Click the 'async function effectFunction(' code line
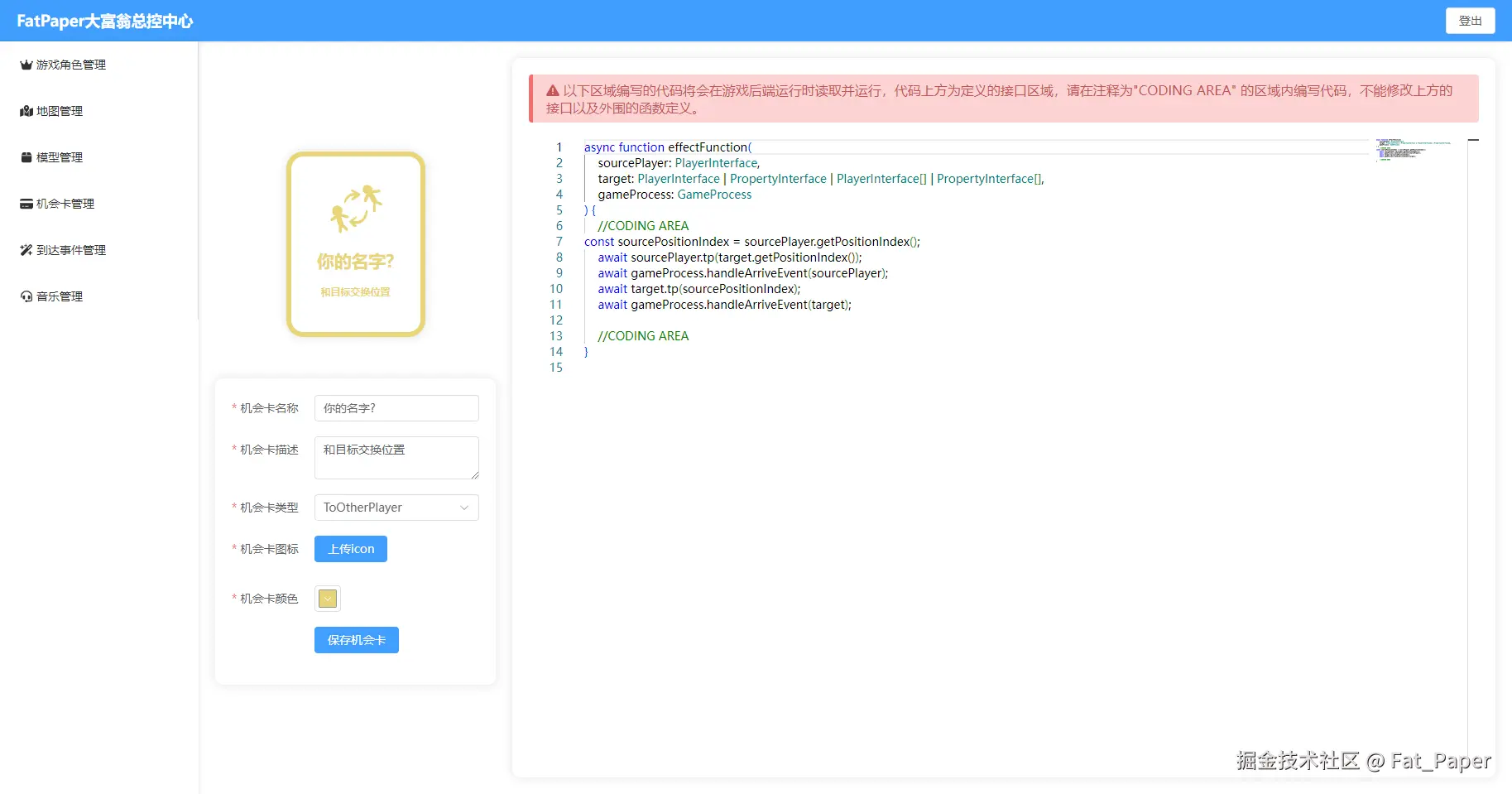 coord(668,147)
